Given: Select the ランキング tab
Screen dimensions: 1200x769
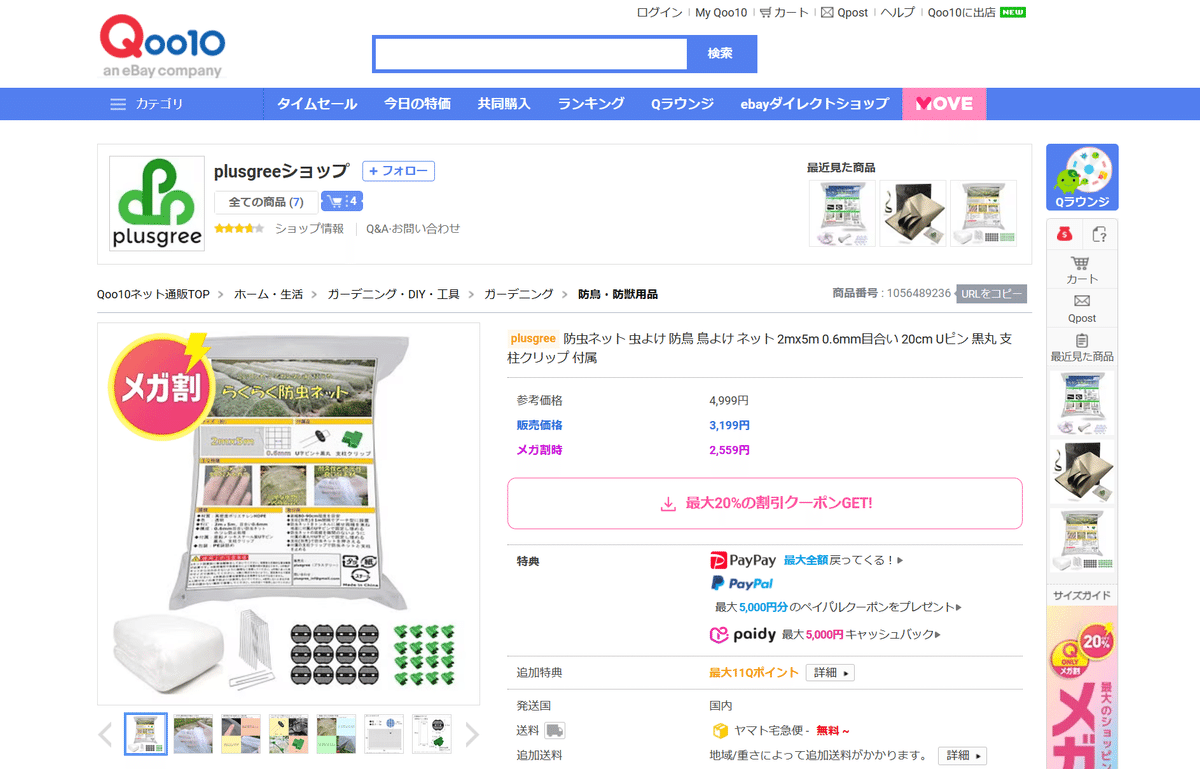Looking at the screenshot, I should coord(591,104).
